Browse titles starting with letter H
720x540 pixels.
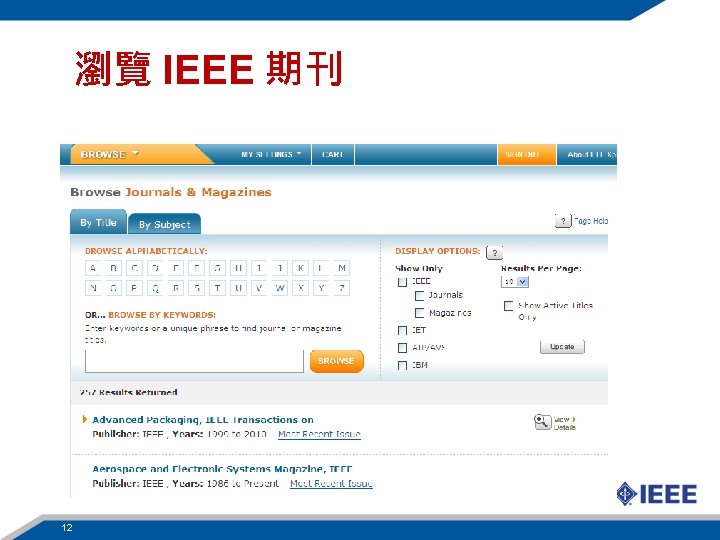click(238, 268)
